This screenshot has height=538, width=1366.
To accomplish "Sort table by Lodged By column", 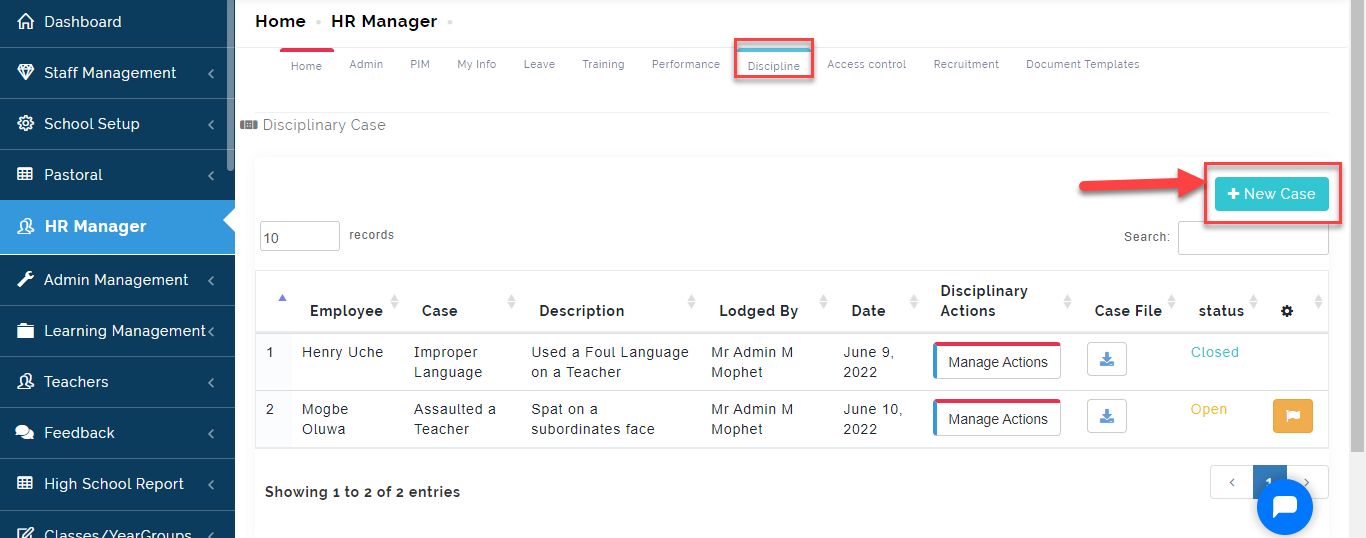I will [823, 301].
